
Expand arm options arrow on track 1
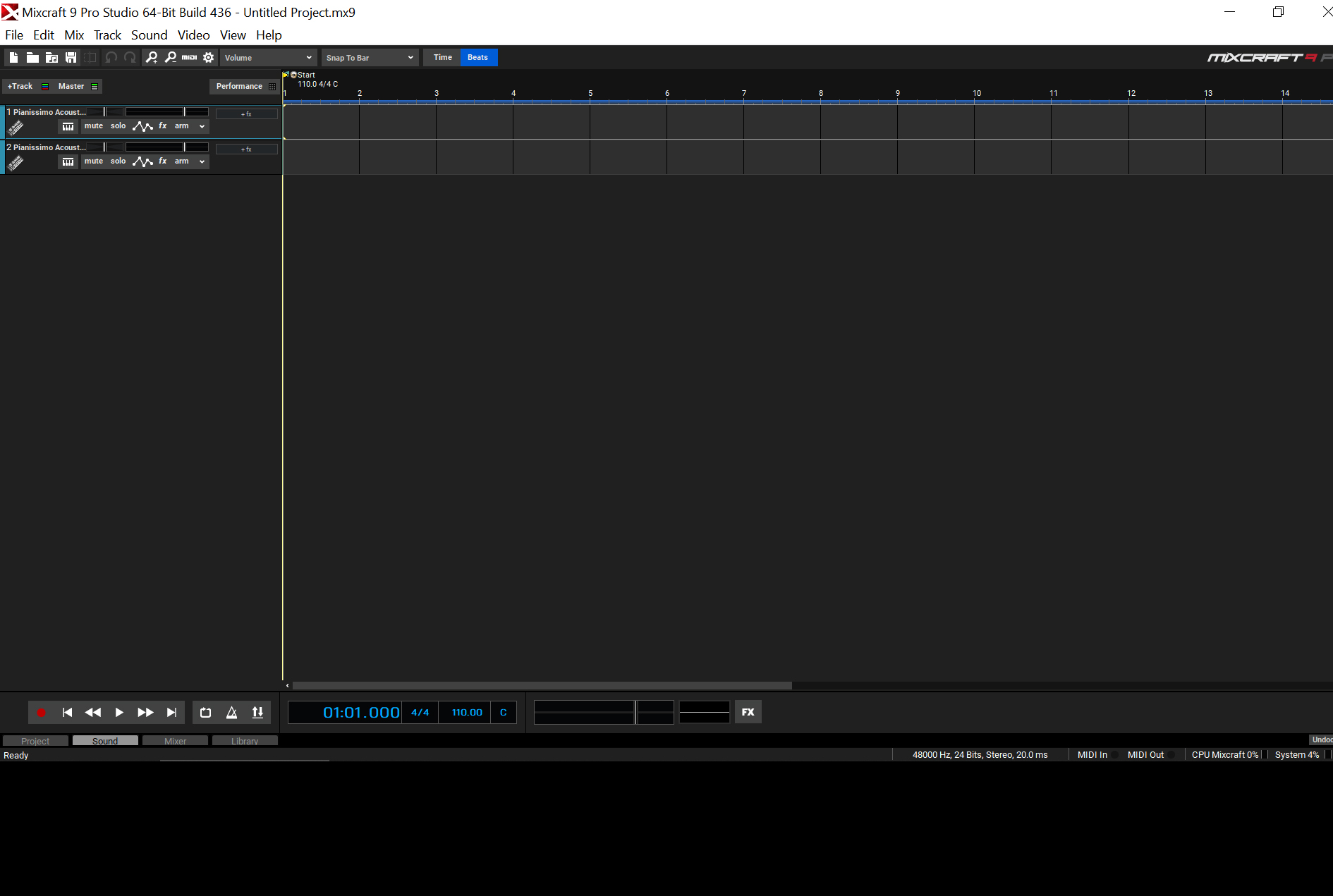coord(202,126)
